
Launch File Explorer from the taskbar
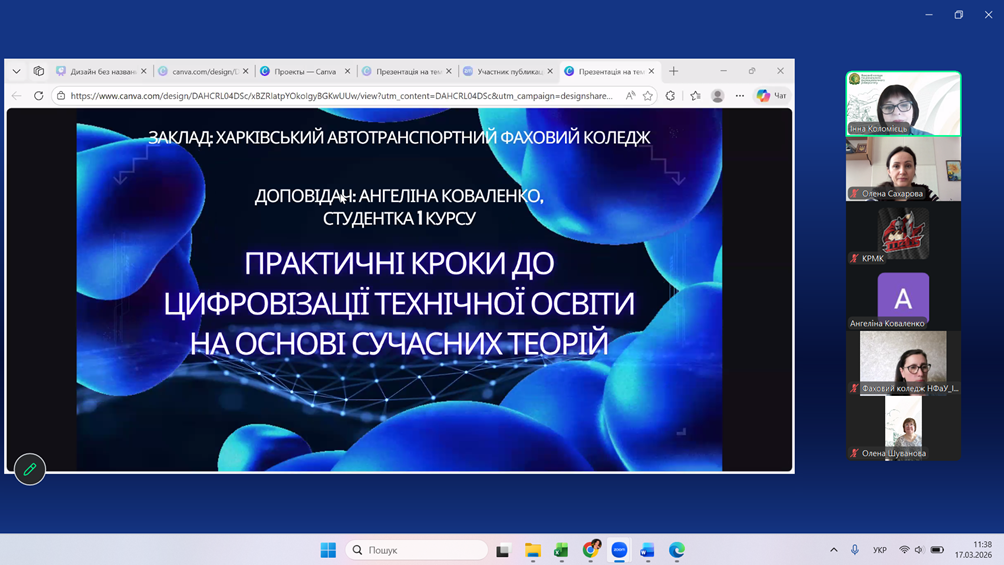point(533,550)
